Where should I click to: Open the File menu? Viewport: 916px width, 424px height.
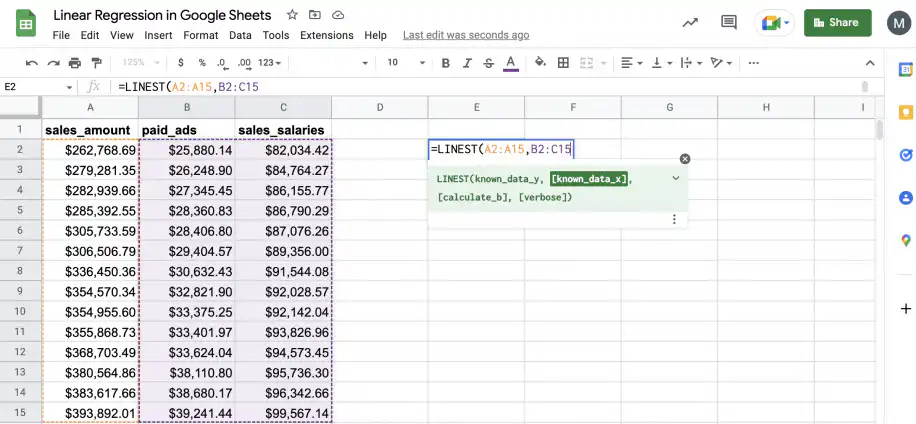[x=61, y=35]
